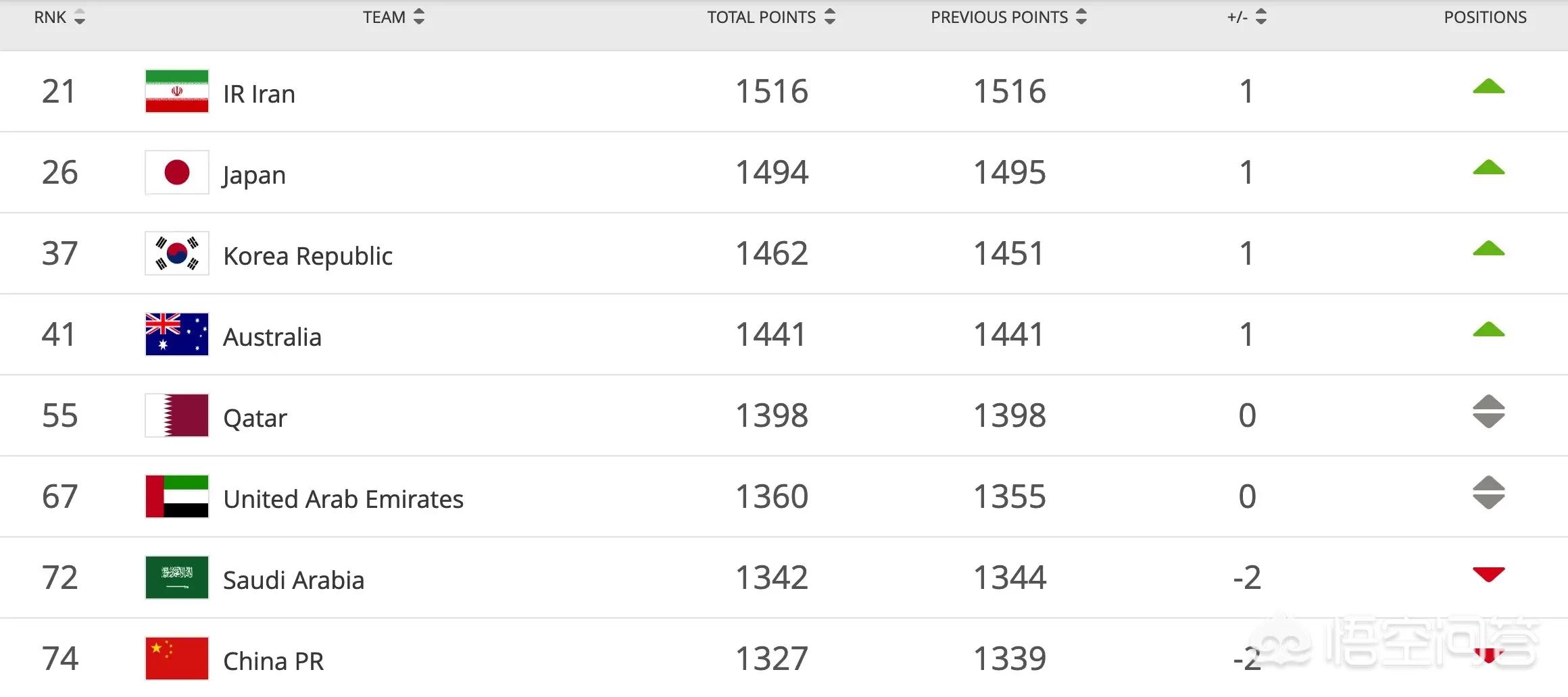Click Qatar's gray no-change position indicator
The height and width of the screenshot is (697, 1568).
click(1488, 412)
